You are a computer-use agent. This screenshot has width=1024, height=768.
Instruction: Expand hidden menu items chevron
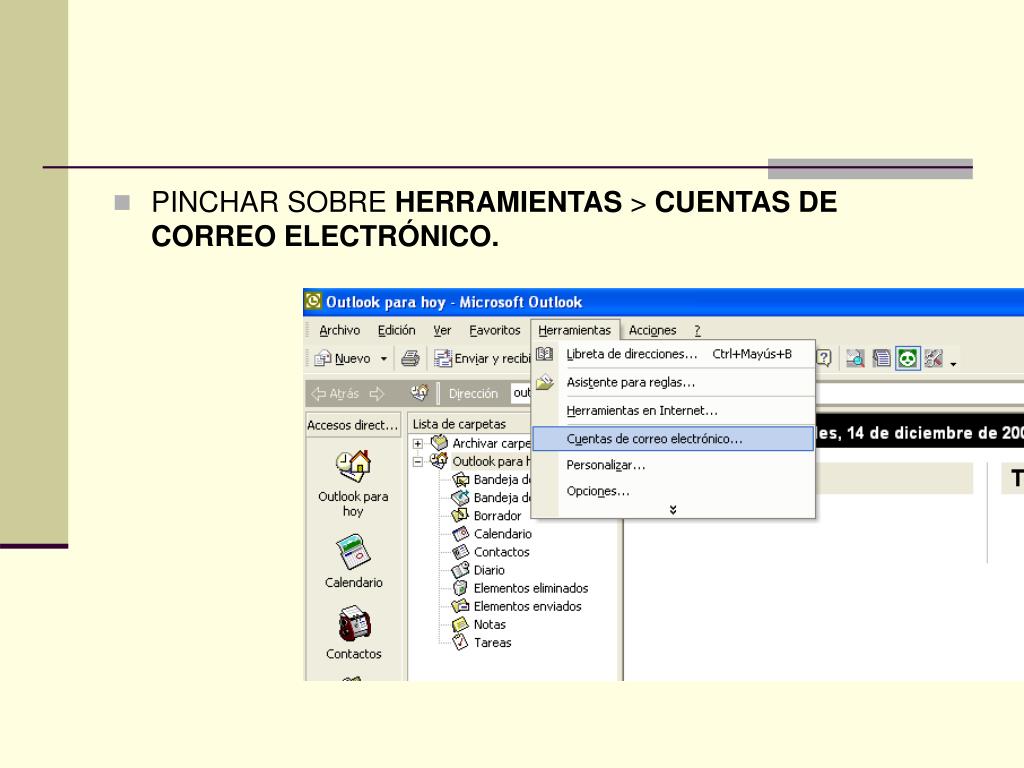tap(673, 510)
